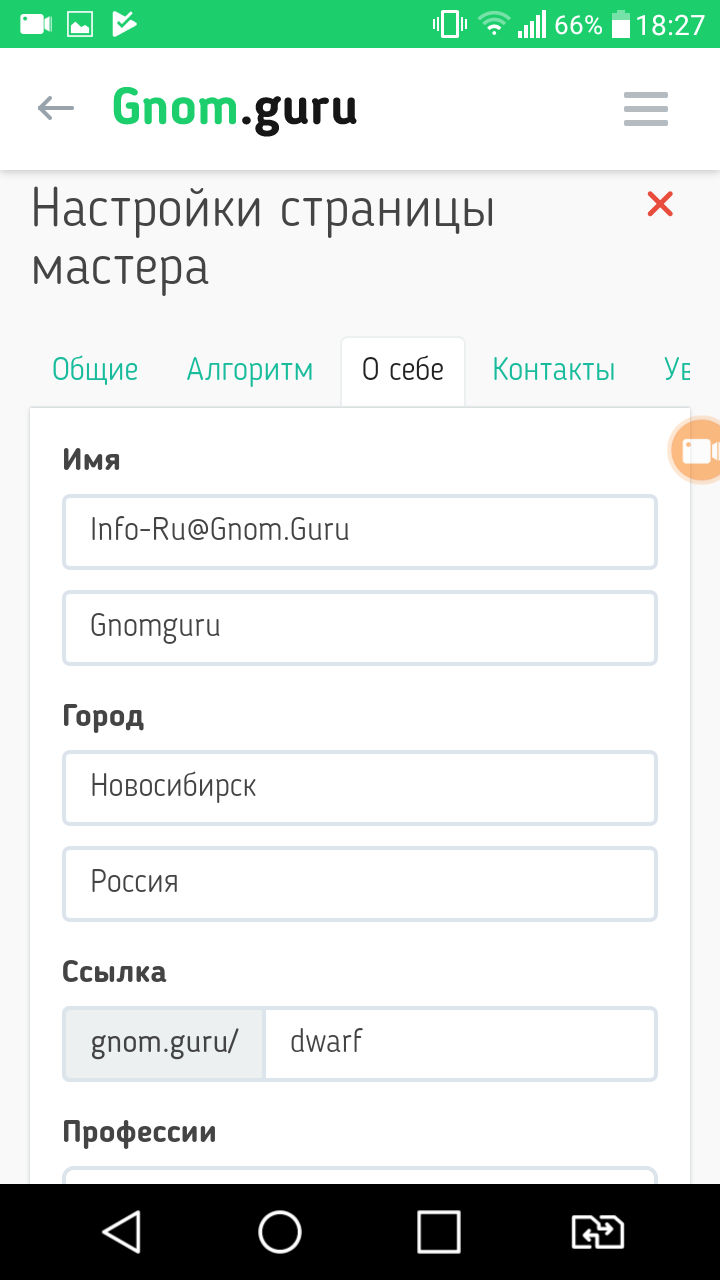
Task: Open the Алгоритм tab
Action: coord(250,370)
